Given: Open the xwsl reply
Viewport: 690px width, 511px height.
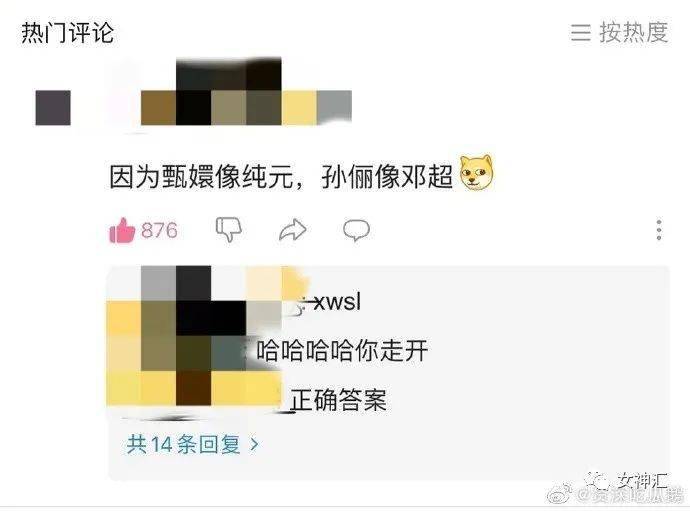Looking at the screenshot, I should click(337, 302).
